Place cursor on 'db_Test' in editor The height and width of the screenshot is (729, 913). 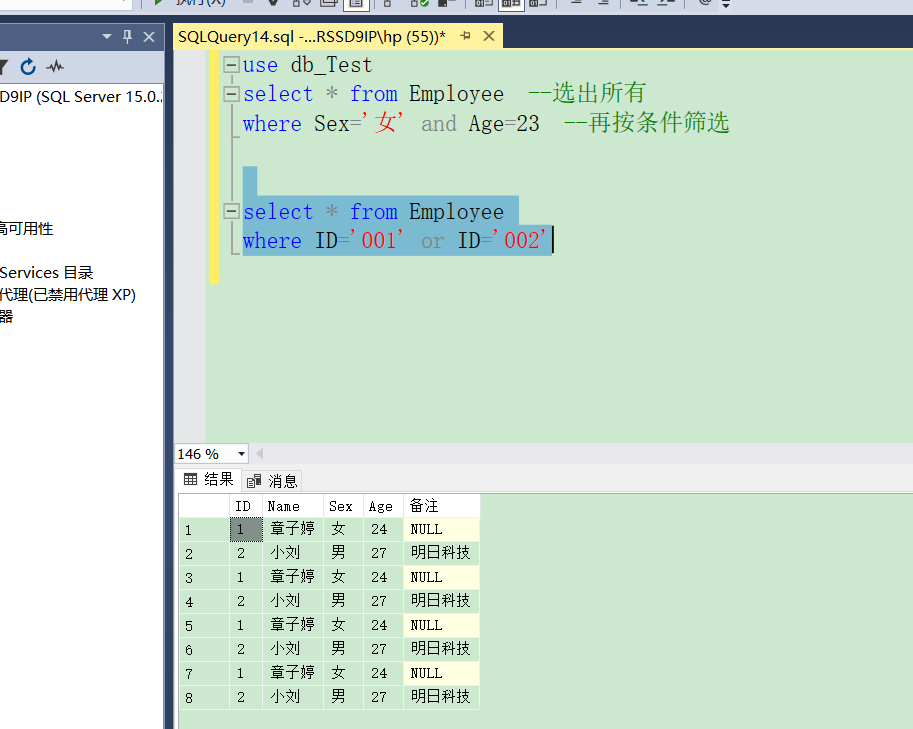point(331,65)
